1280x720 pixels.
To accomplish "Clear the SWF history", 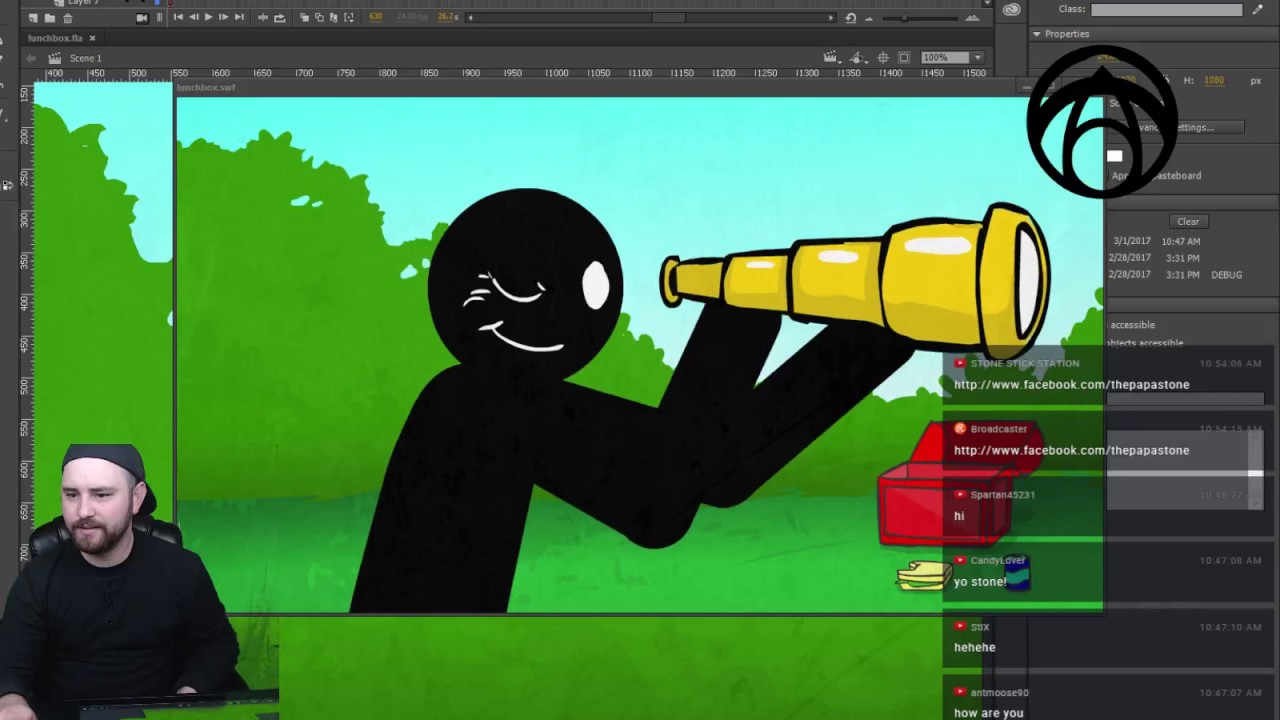I will point(1188,222).
